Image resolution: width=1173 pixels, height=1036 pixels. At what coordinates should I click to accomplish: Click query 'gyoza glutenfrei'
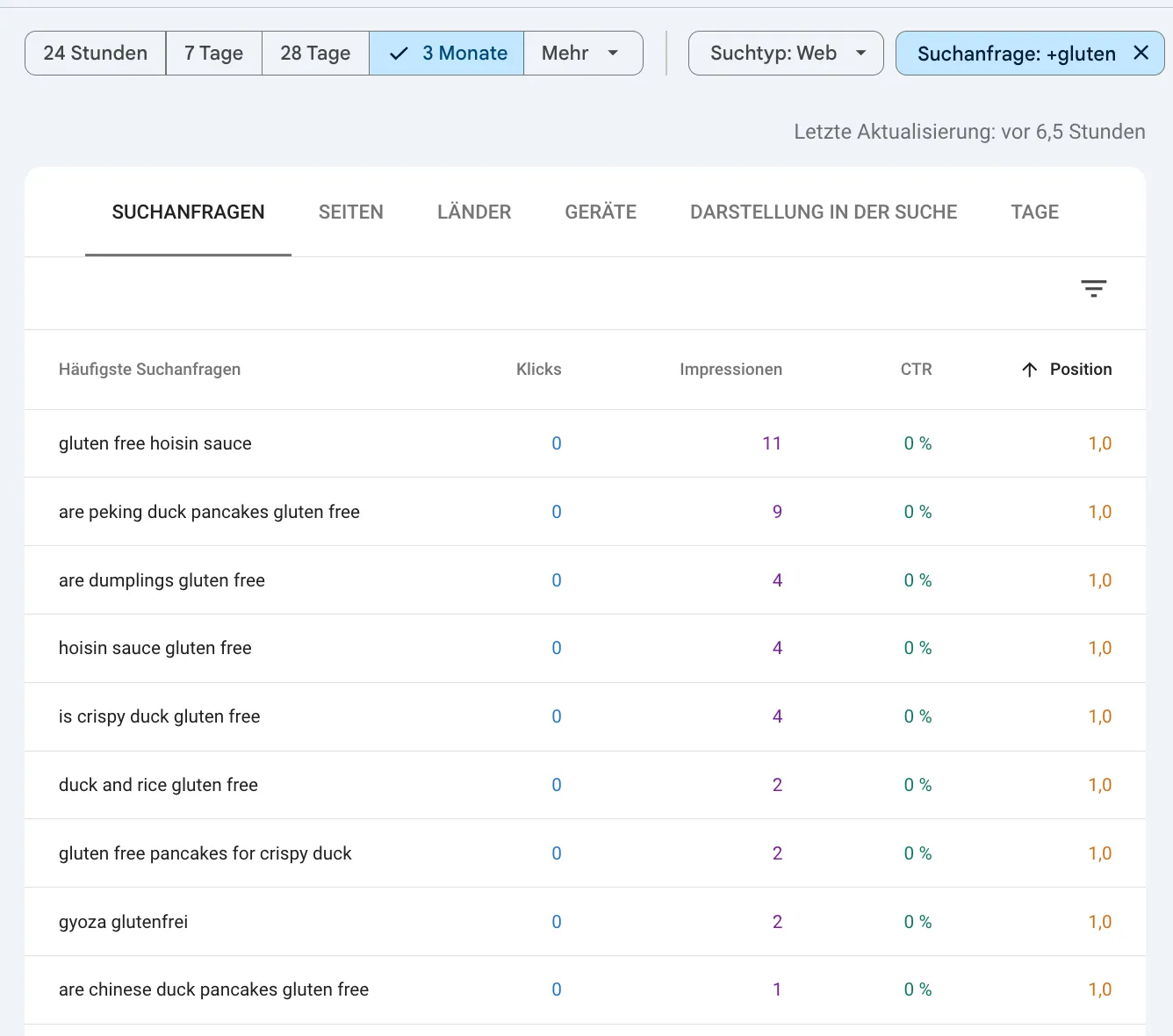[123, 922]
